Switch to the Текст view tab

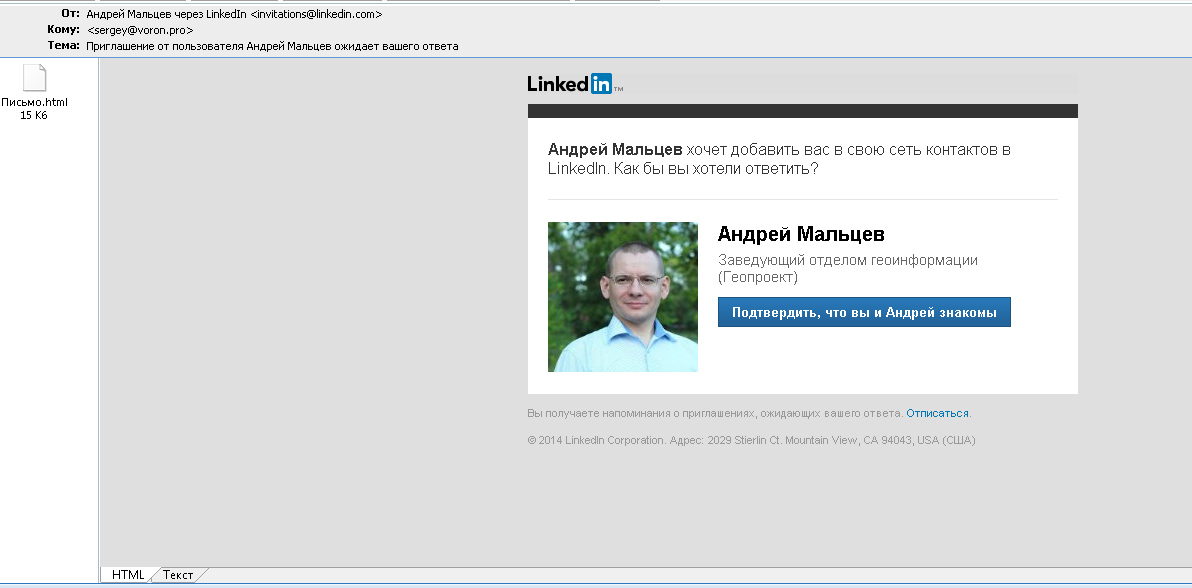(178, 574)
